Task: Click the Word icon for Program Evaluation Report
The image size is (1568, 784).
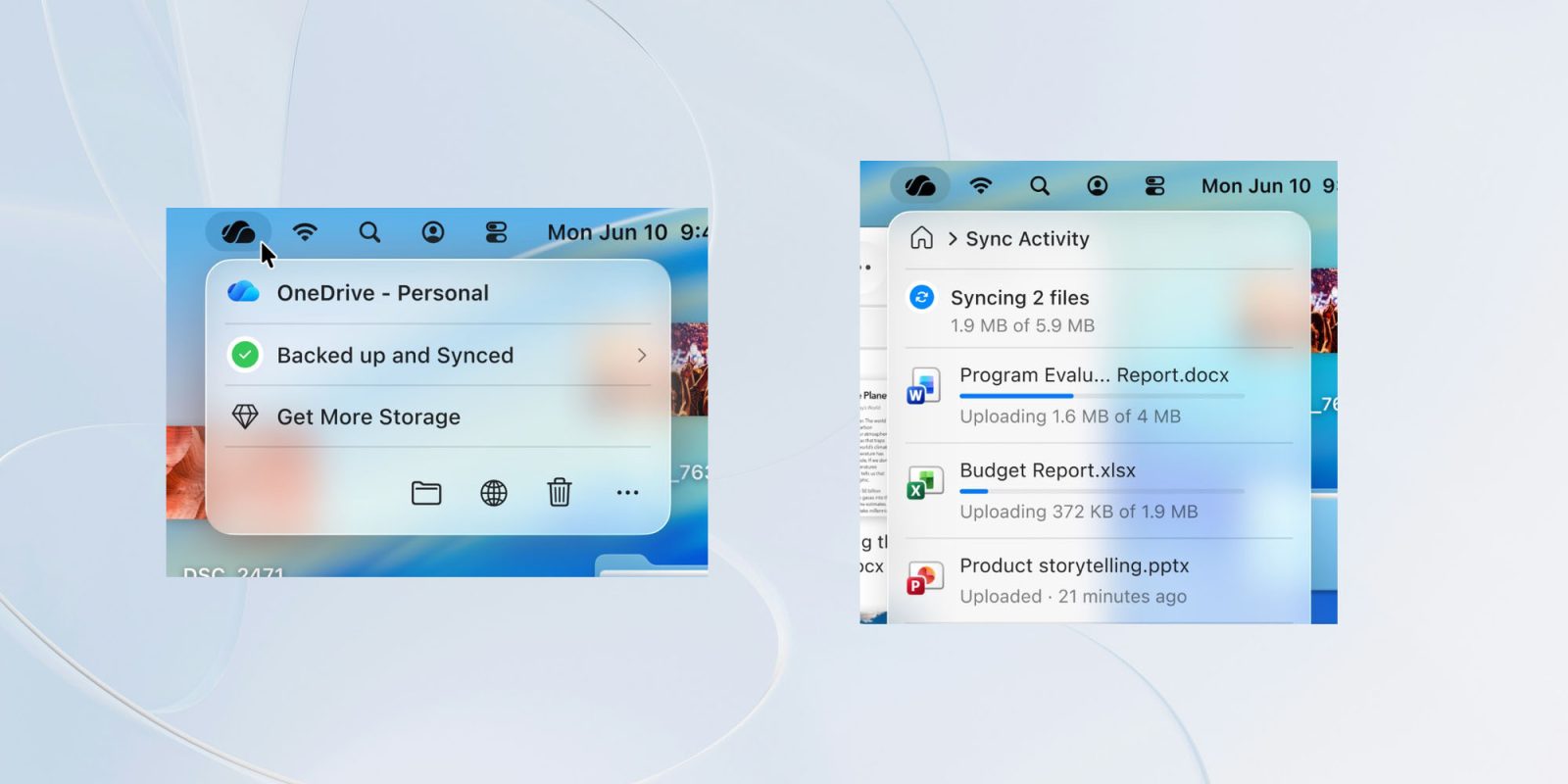Action: coord(923,386)
